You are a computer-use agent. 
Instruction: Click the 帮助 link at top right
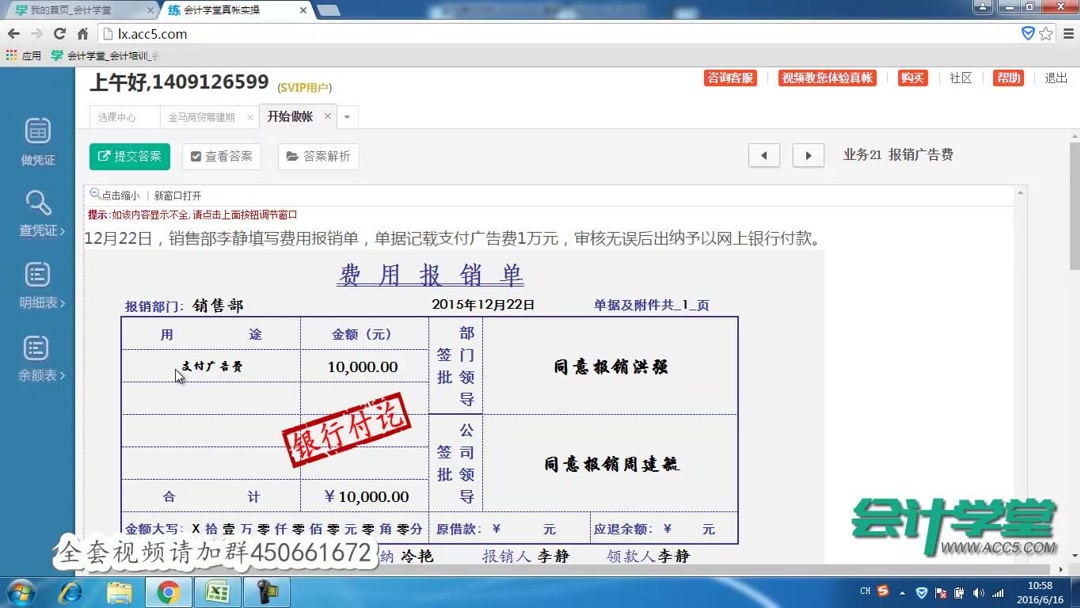[1008, 77]
